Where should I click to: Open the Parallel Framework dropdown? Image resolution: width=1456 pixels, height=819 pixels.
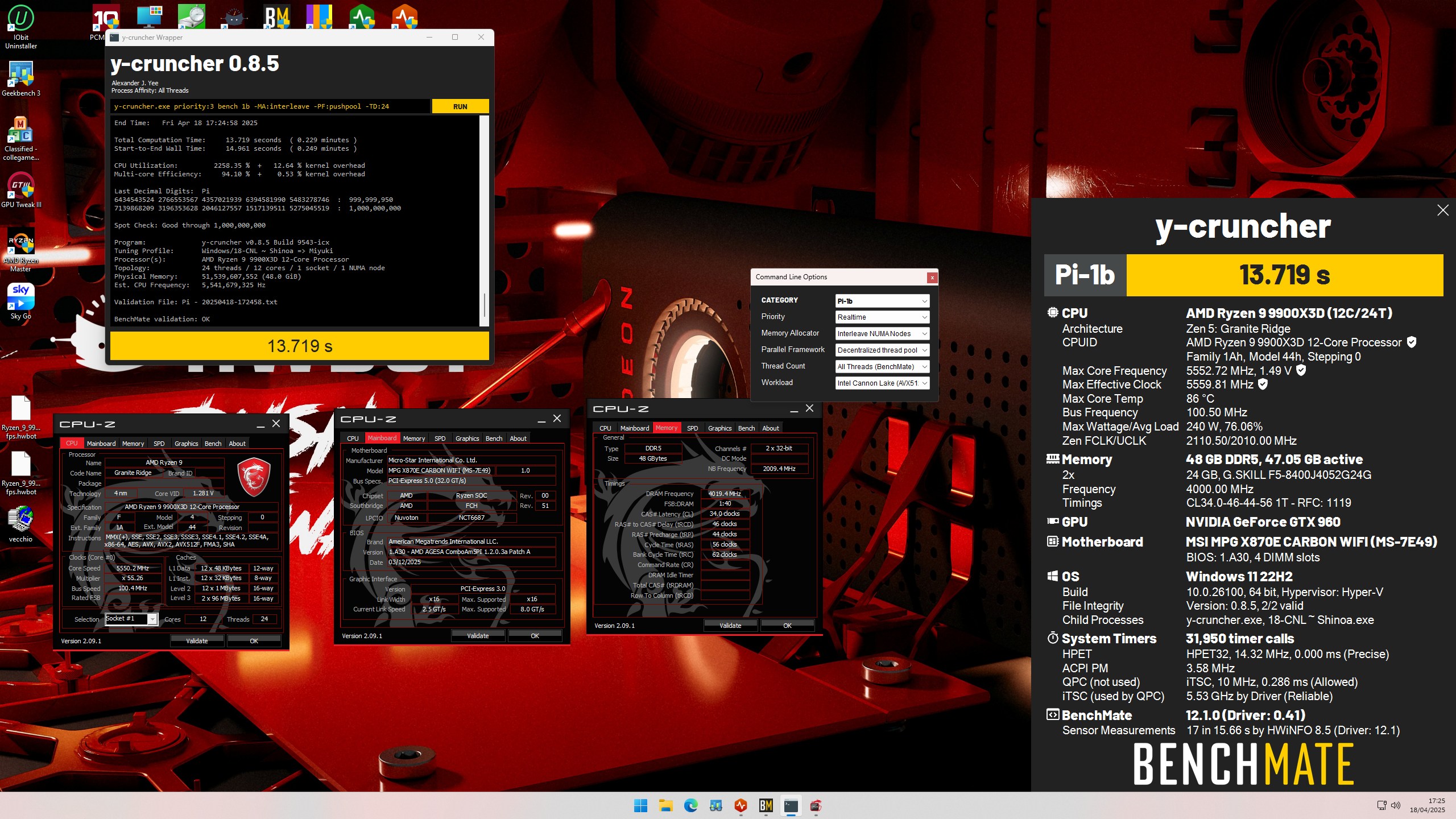point(882,350)
